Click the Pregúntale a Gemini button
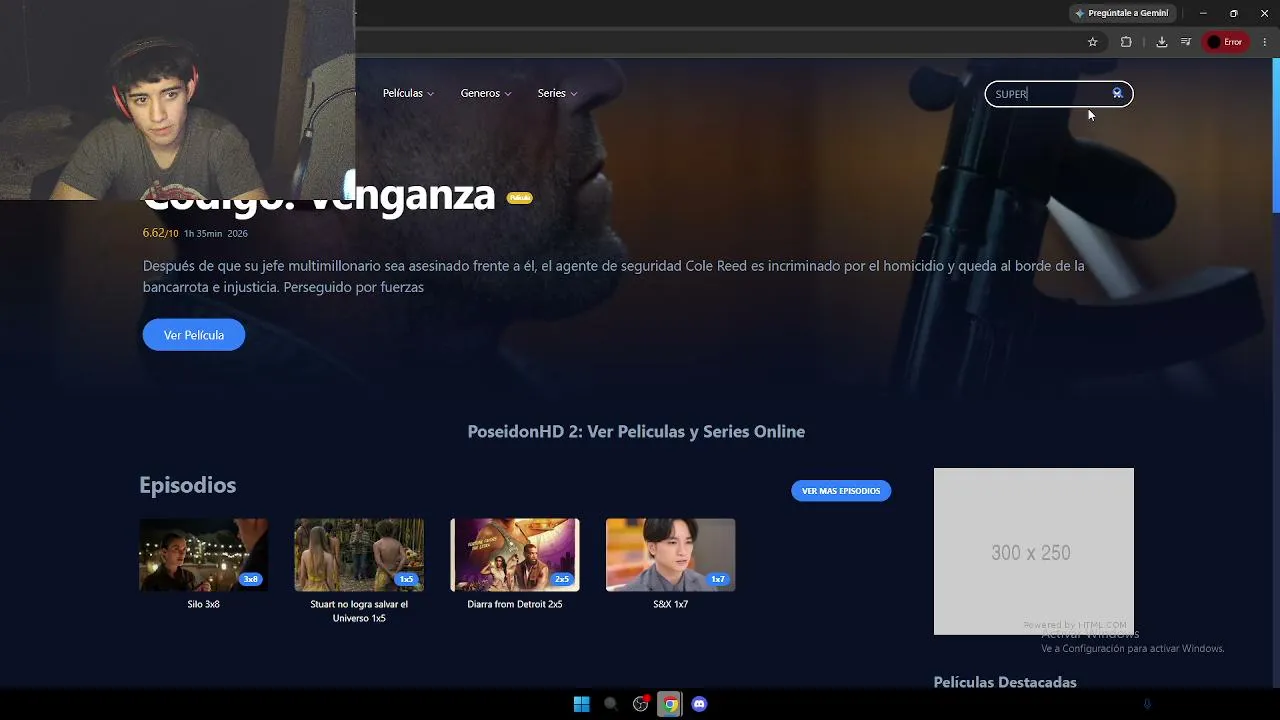The image size is (1280, 720). tap(1121, 13)
